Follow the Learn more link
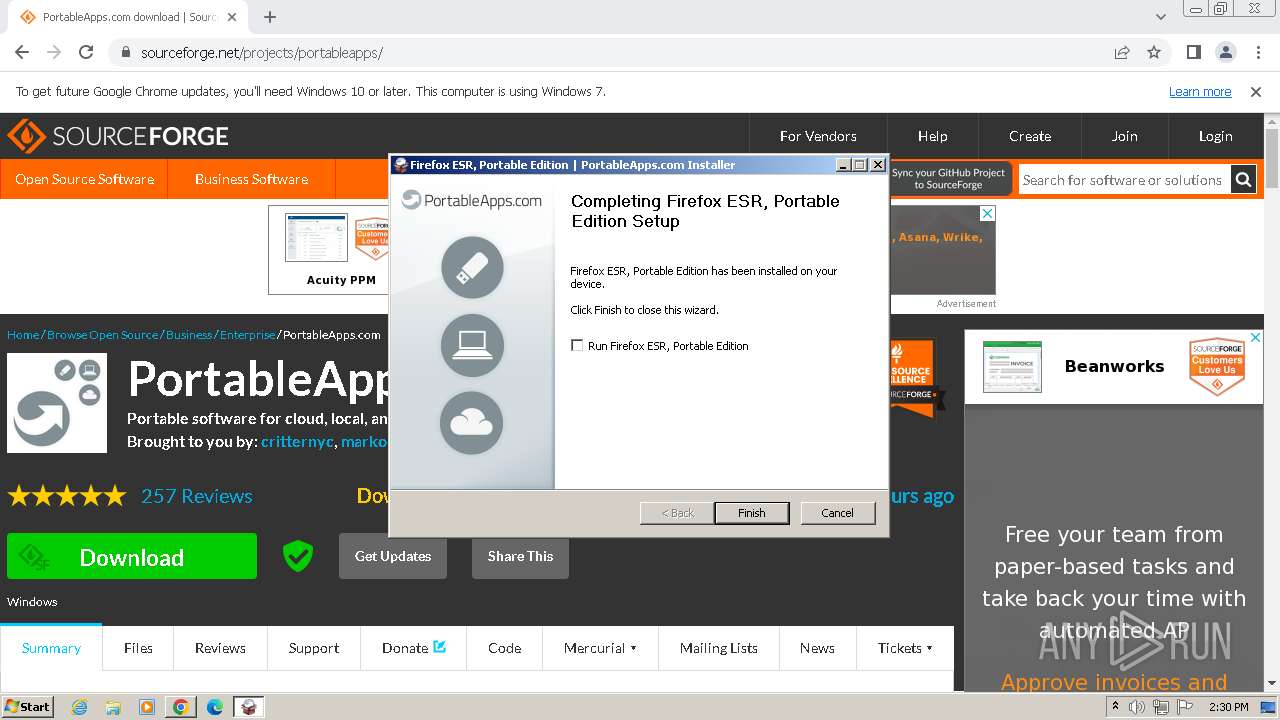 tap(1200, 92)
